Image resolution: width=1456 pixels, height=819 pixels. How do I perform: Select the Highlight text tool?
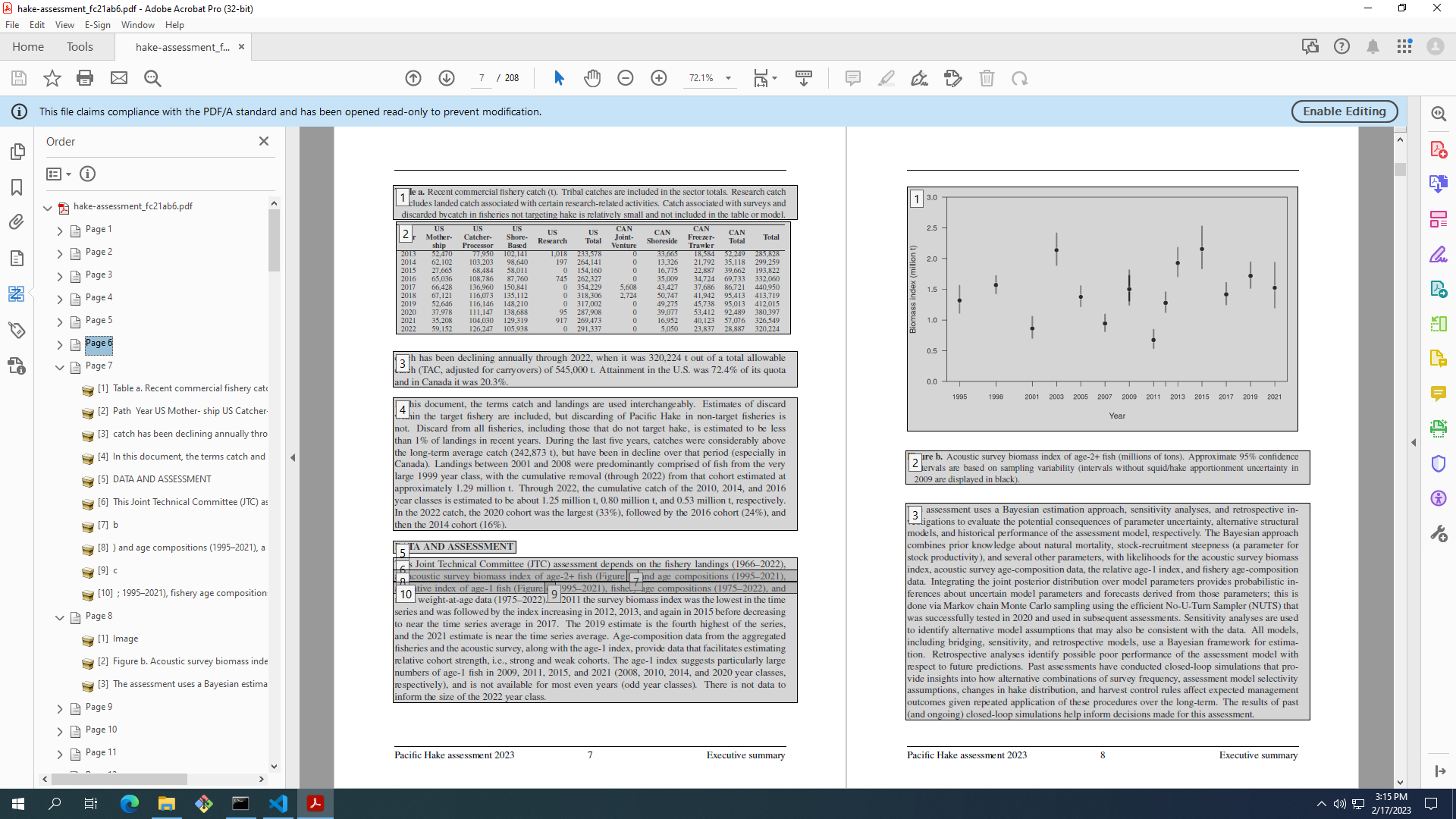886,78
